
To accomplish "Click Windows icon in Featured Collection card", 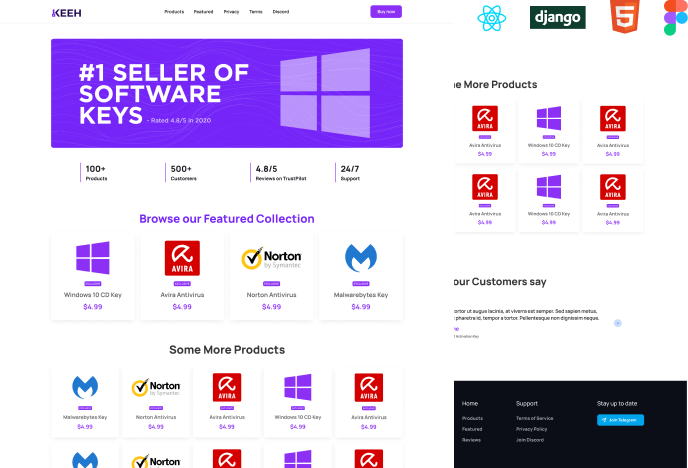I will (x=93, y=257).
